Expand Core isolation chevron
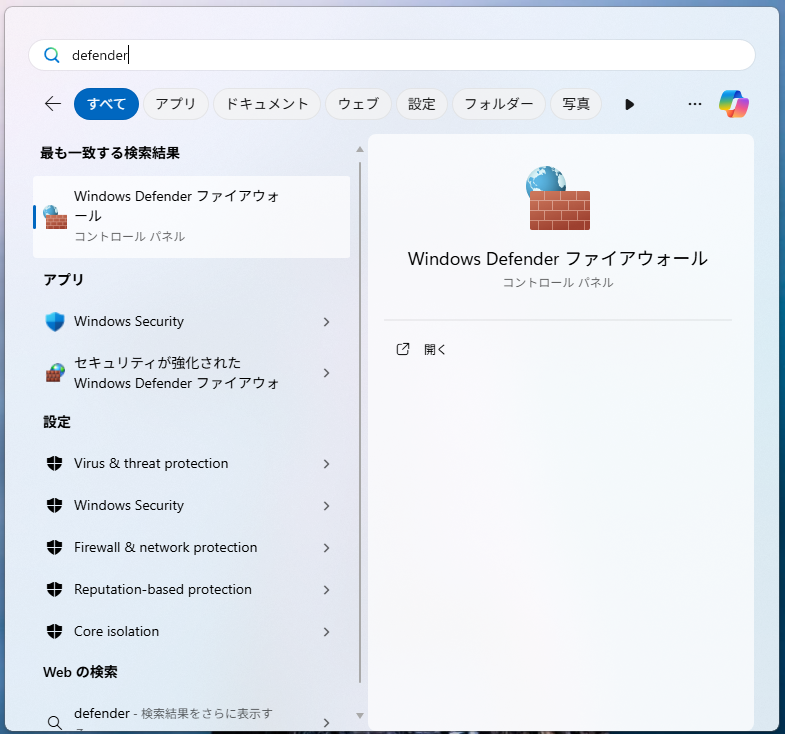Screen dimensions: 785x734 tap(326, 632)
